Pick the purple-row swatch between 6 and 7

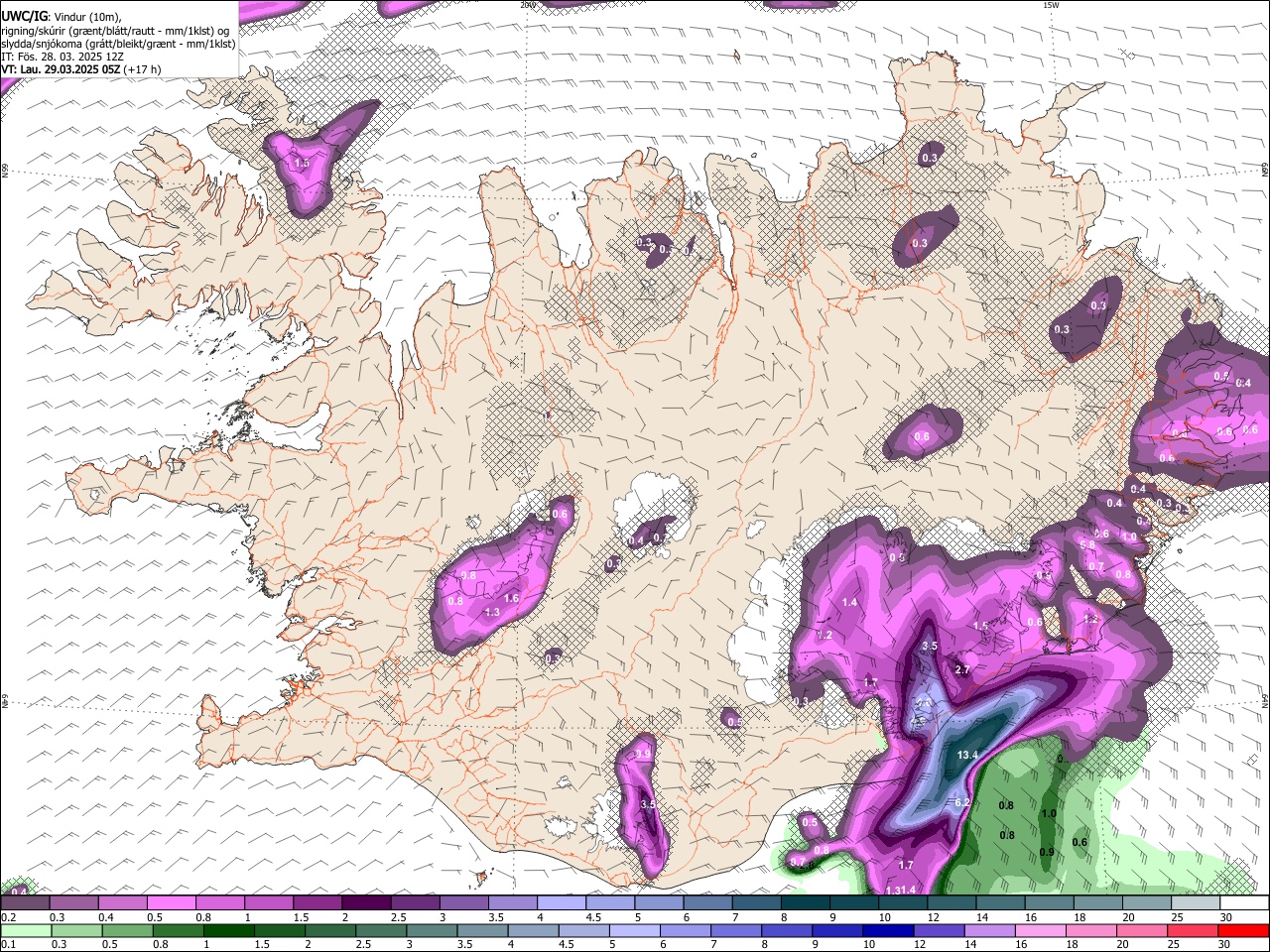707,902
